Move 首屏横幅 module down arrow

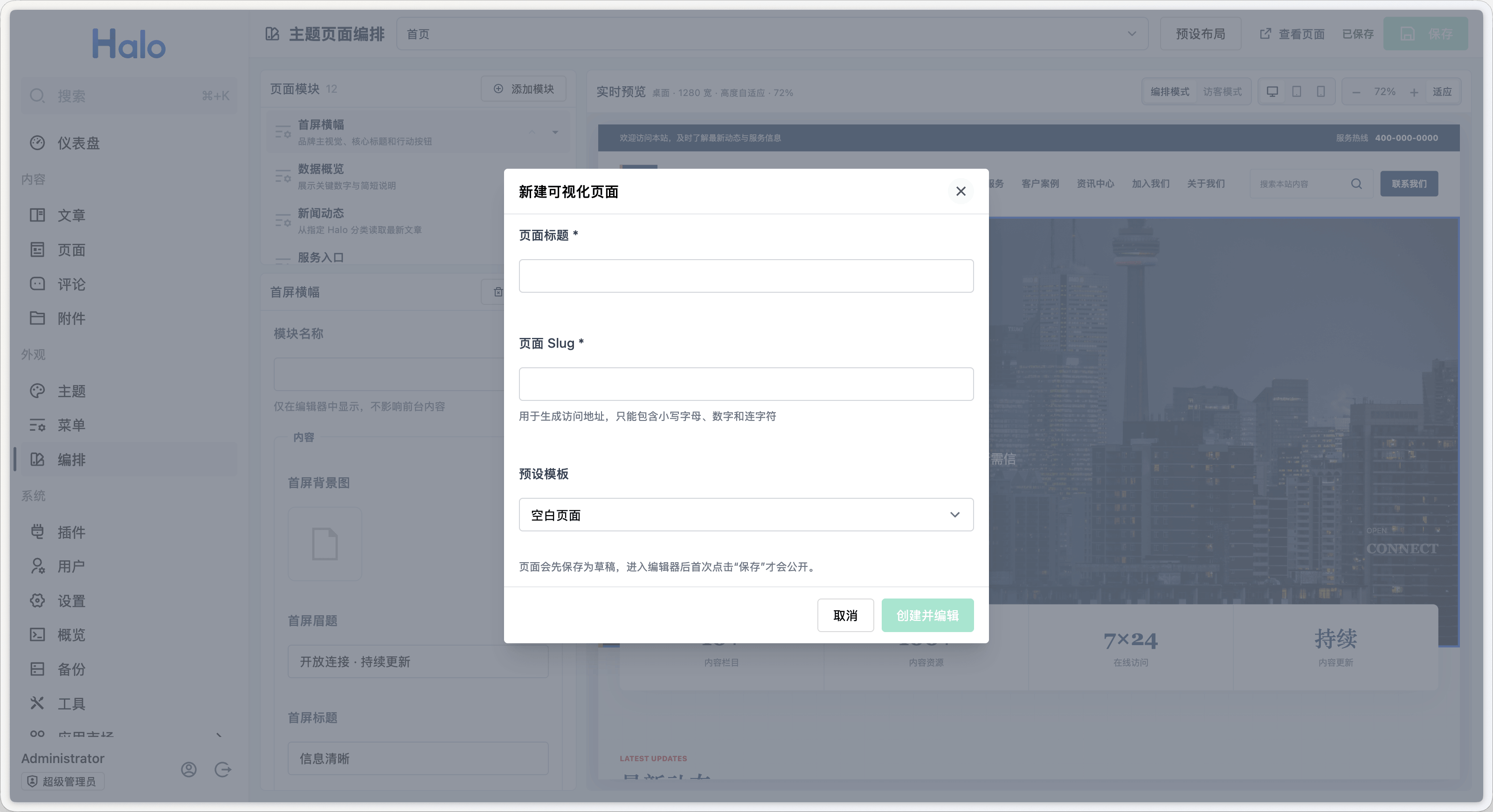(555, 132)
